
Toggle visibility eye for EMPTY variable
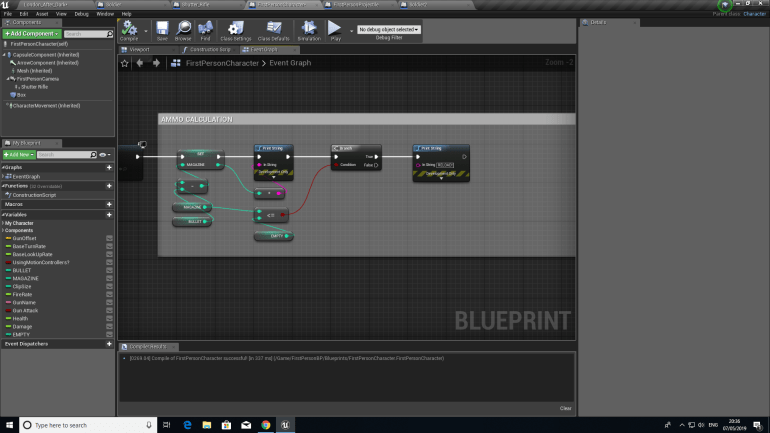click(x=110, y=334)
